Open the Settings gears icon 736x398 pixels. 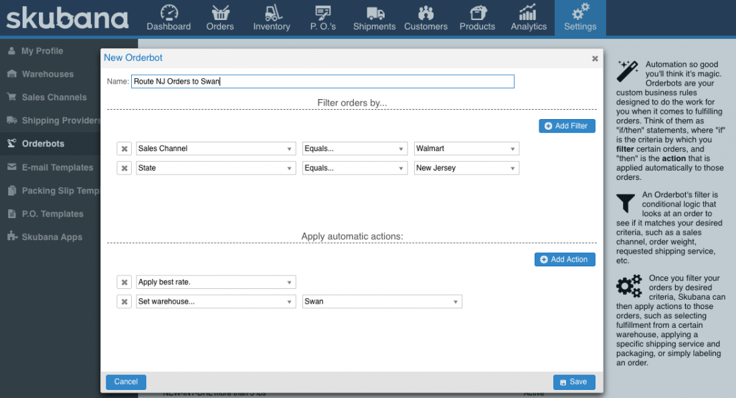(x=581, y=11)
